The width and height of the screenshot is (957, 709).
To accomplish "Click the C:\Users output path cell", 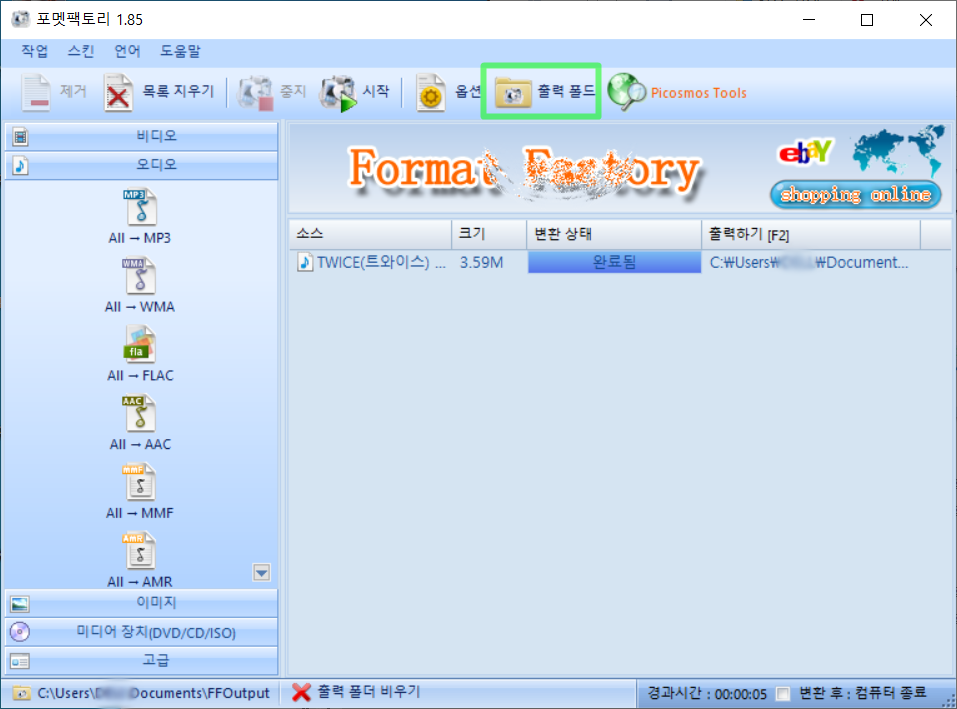I will pyautogui.click(x=809, y=262).
